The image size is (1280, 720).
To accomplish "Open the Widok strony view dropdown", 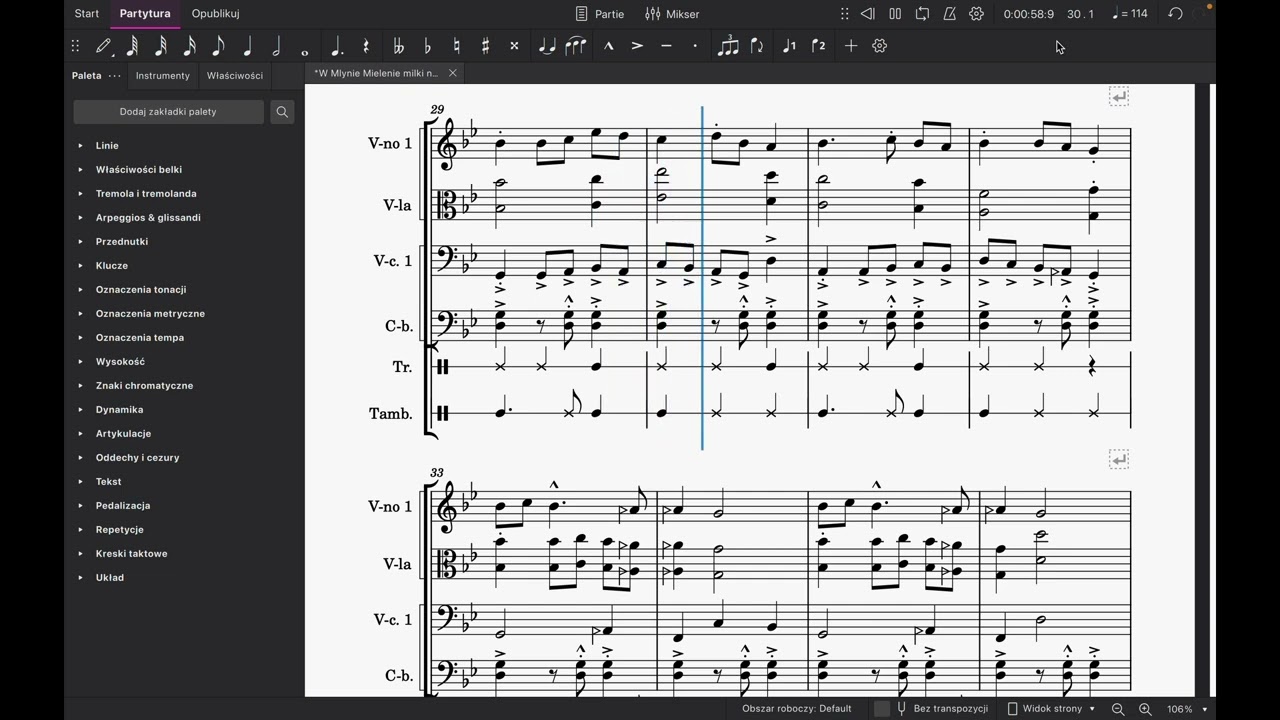I will tap(1050, 709).
